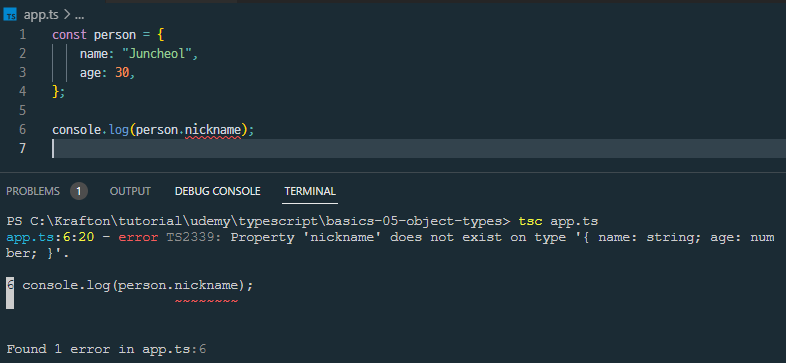Open the DEBUG CONSOLE tab
Image resolution: width=786 pixels, height=363 pixels.
pyautogui.click(x=218, y=191)
